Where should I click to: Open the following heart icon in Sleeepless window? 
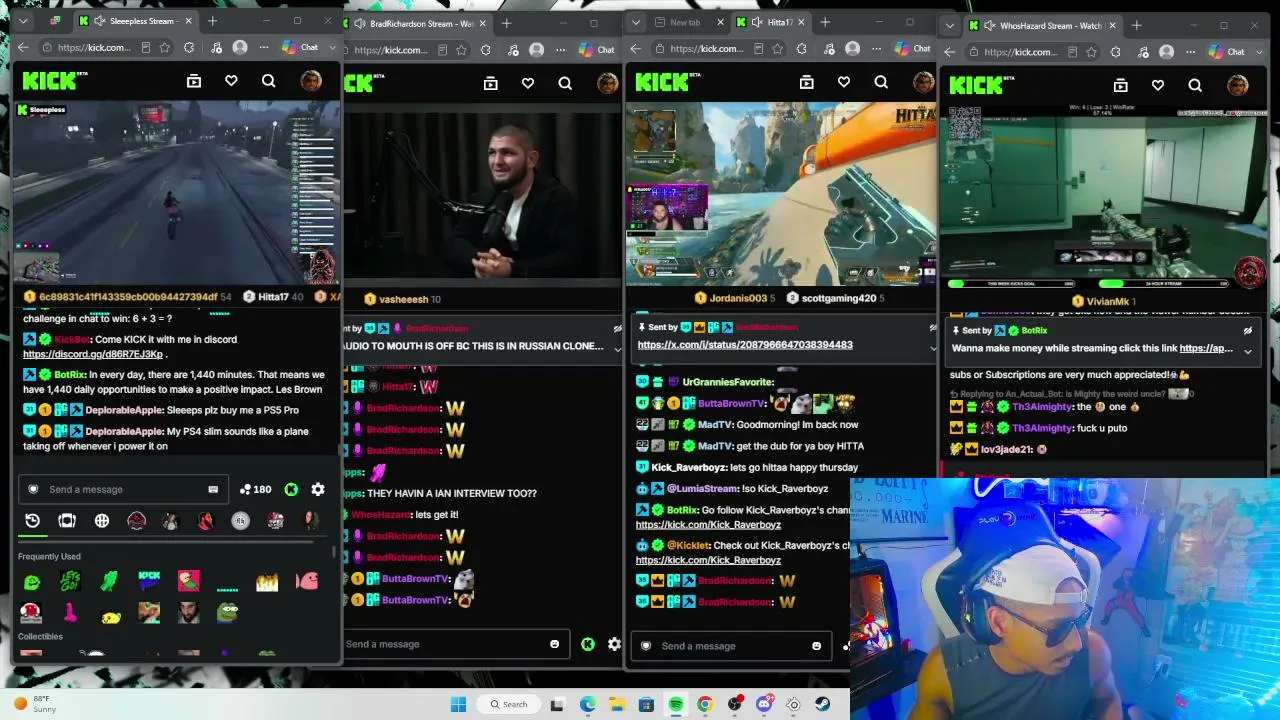click(x=231, y=81)
